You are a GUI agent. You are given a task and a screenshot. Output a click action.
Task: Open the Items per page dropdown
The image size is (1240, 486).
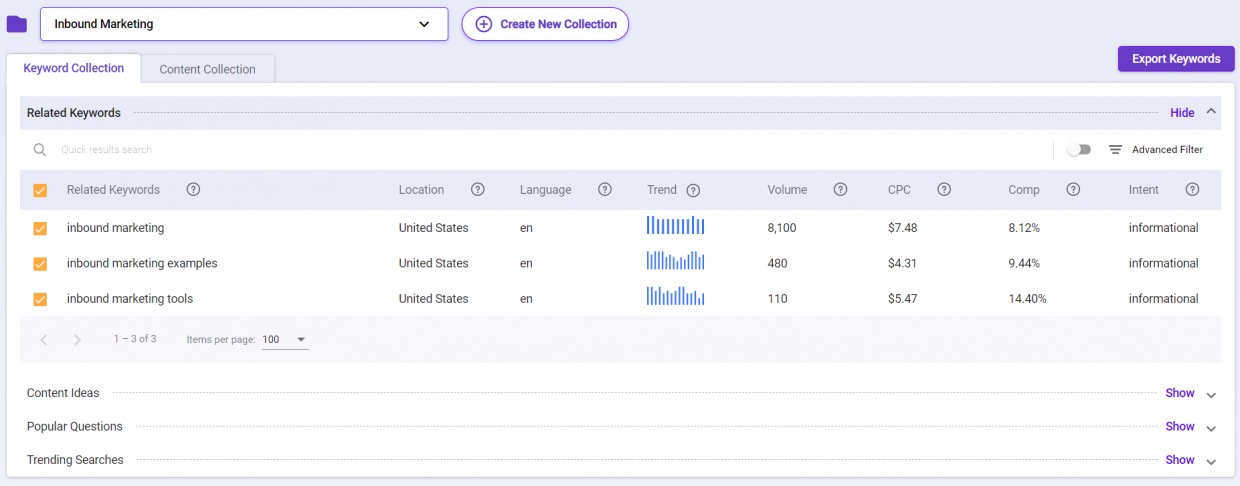click(x=285, y=340)
